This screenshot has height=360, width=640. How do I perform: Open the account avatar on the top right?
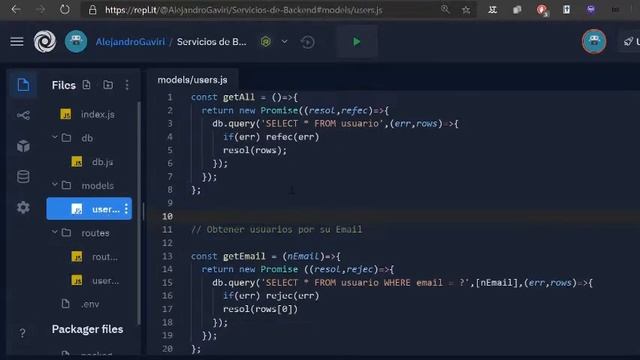594,41
